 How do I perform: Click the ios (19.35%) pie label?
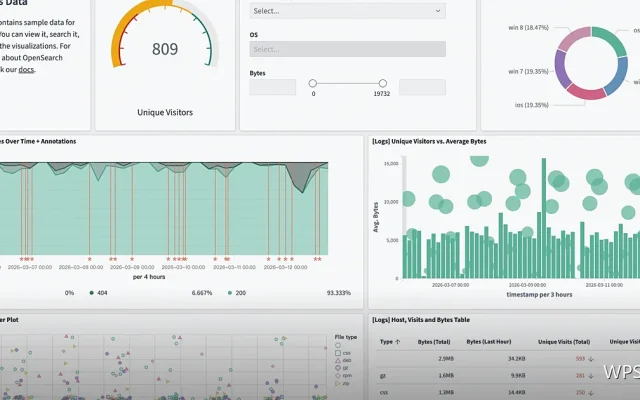click(531, 105)
